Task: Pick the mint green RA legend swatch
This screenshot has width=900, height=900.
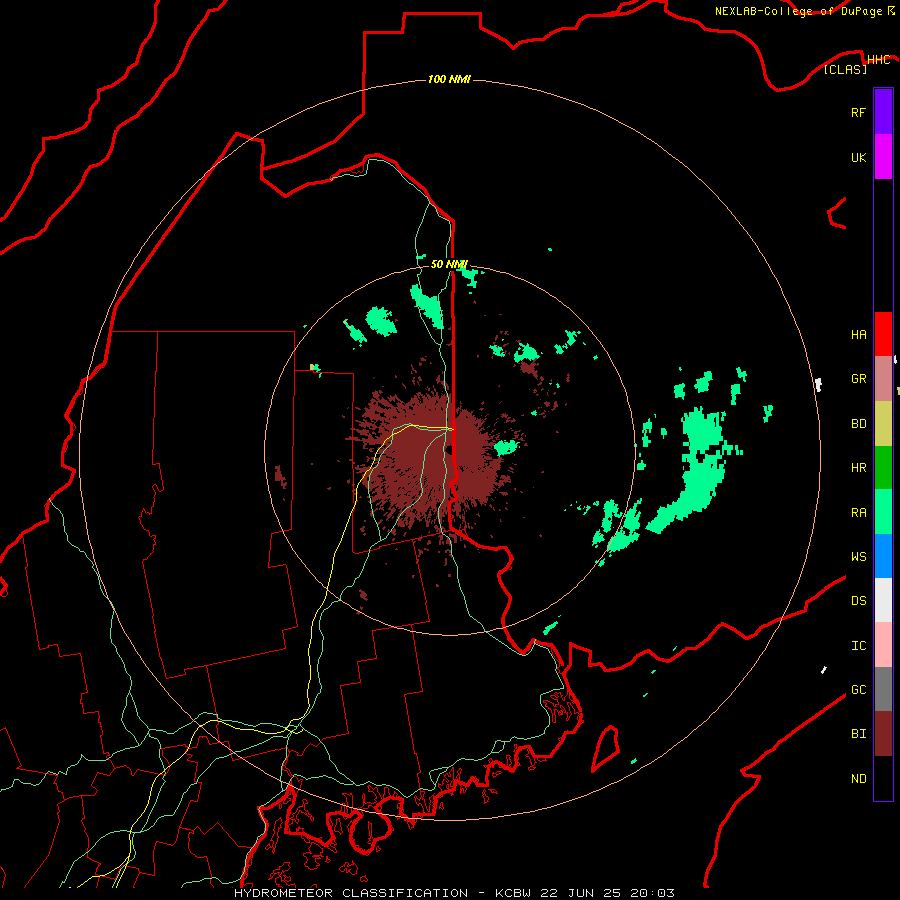Action: coord(883,512)
